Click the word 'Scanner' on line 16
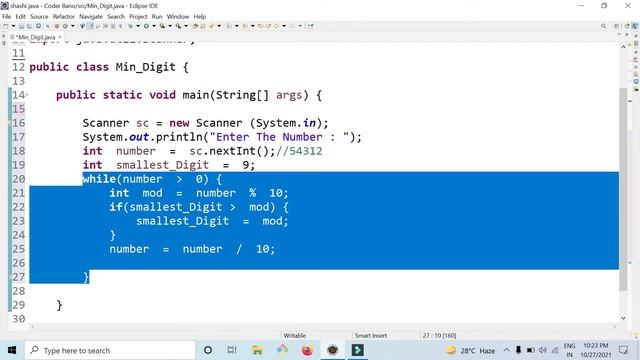 click(x=106, y=123)
